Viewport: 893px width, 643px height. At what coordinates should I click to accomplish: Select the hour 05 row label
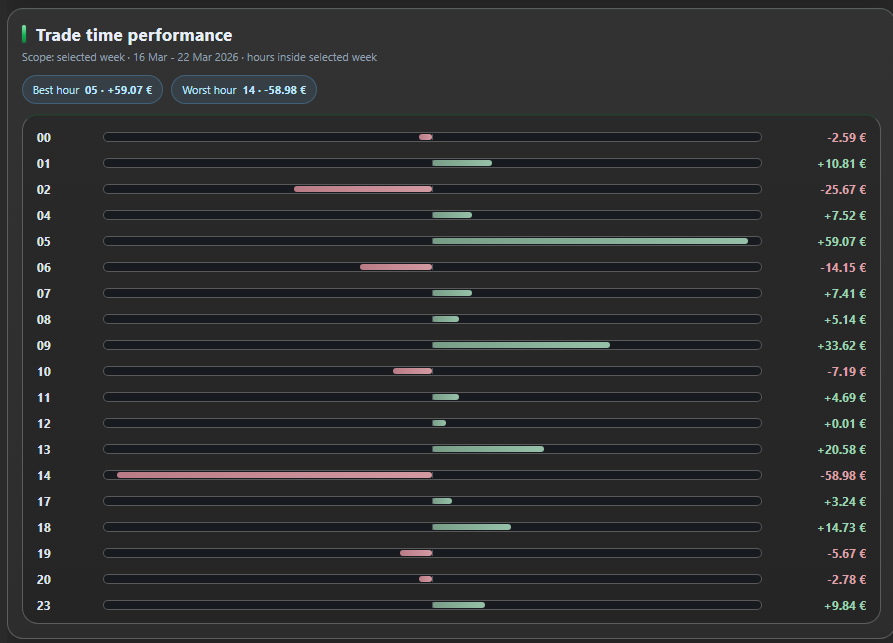[x=43, y=241]
